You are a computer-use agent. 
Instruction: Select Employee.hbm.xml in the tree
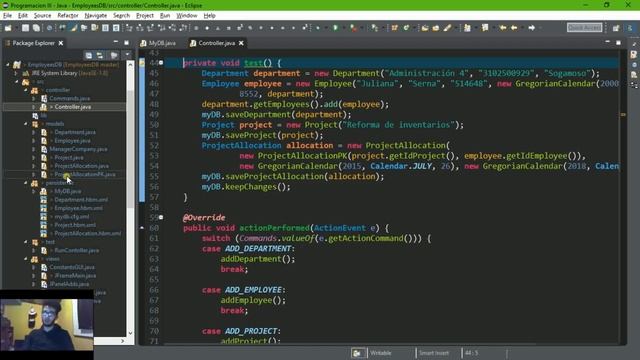[78, 208]
